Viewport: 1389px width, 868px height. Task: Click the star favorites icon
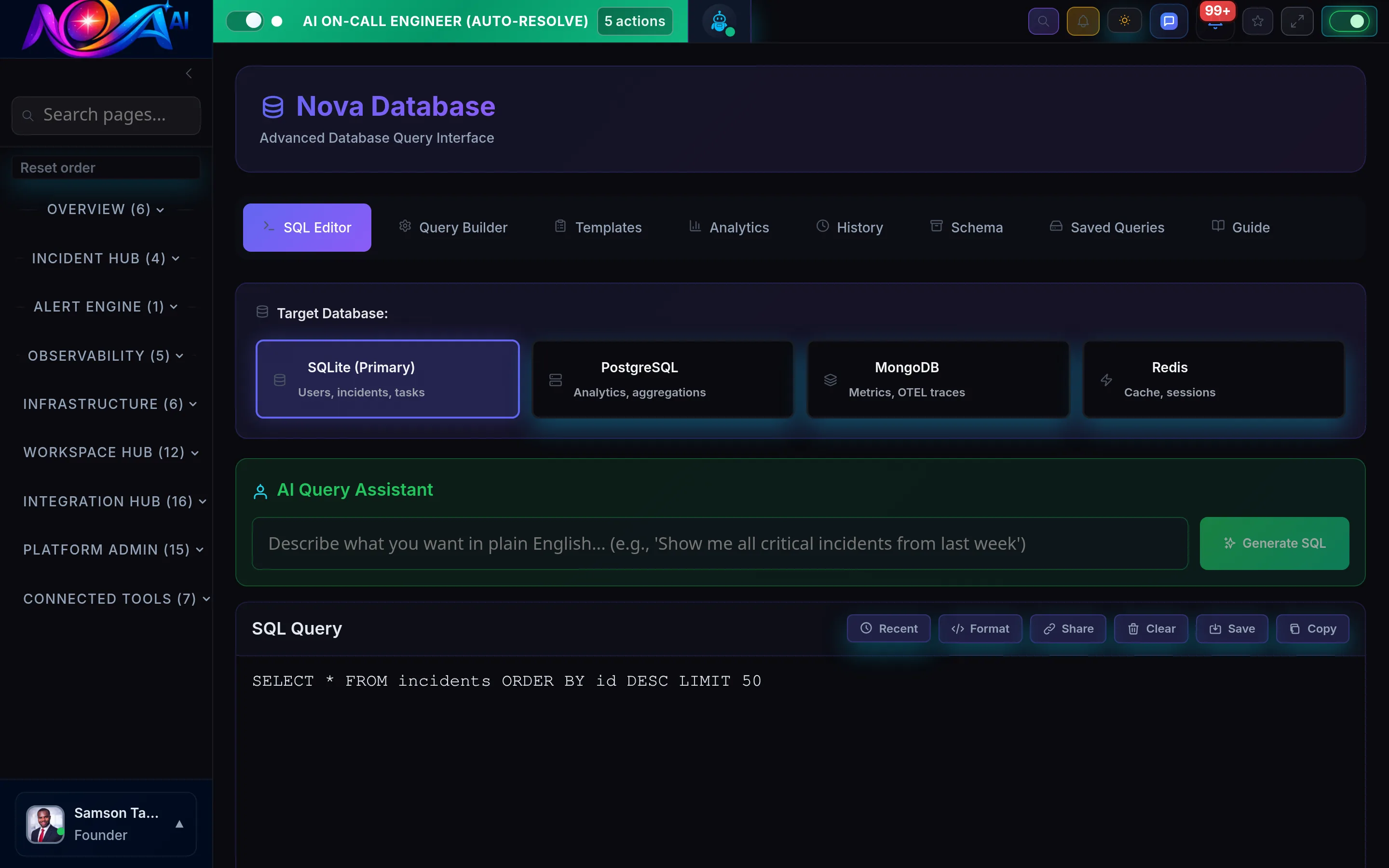(1257, 21)
